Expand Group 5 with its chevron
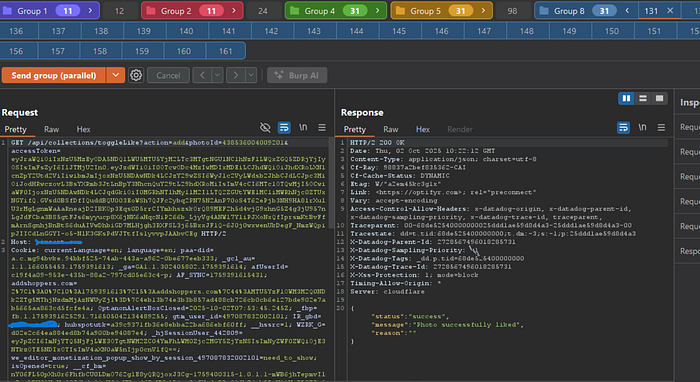Viewport: 700px width, 382px height. [483, 11]
